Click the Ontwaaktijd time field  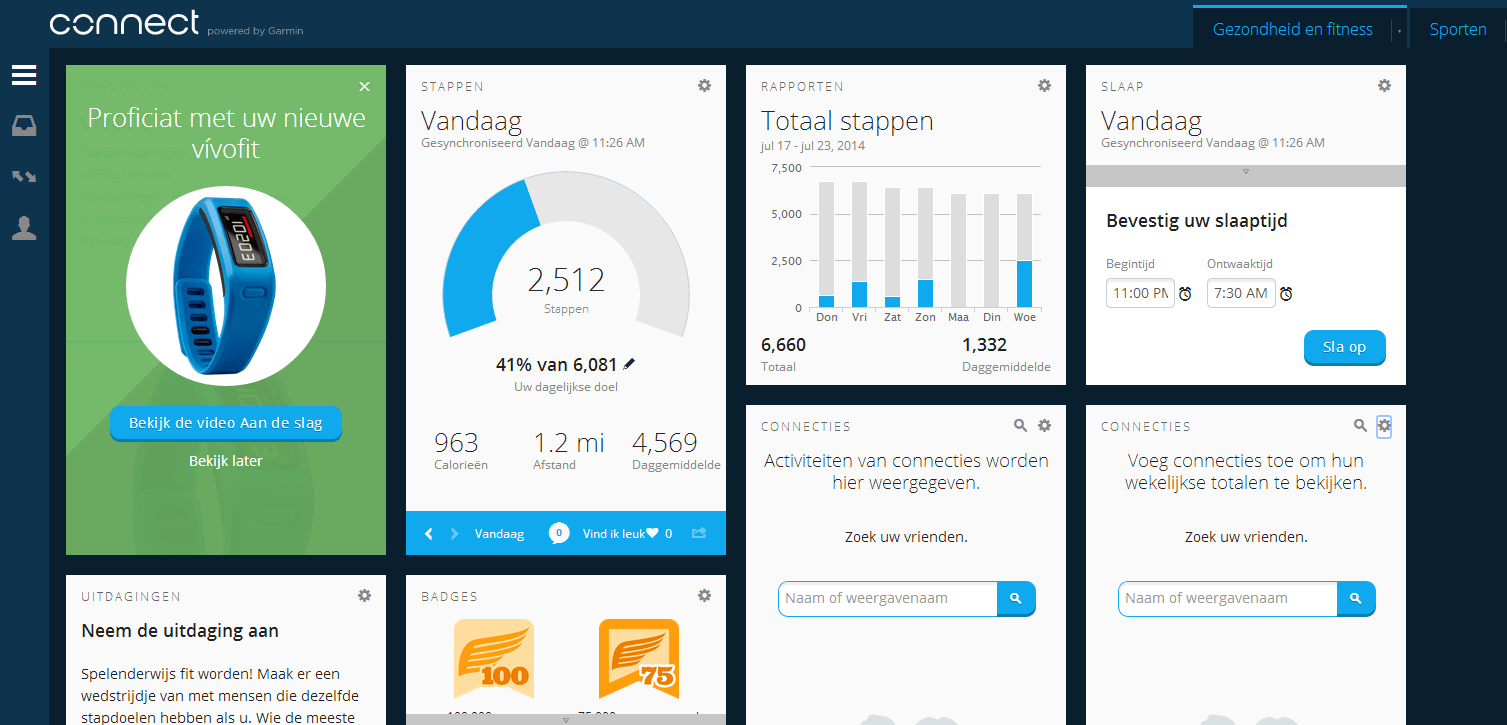pyautogui.click(x=1241, y=293)
